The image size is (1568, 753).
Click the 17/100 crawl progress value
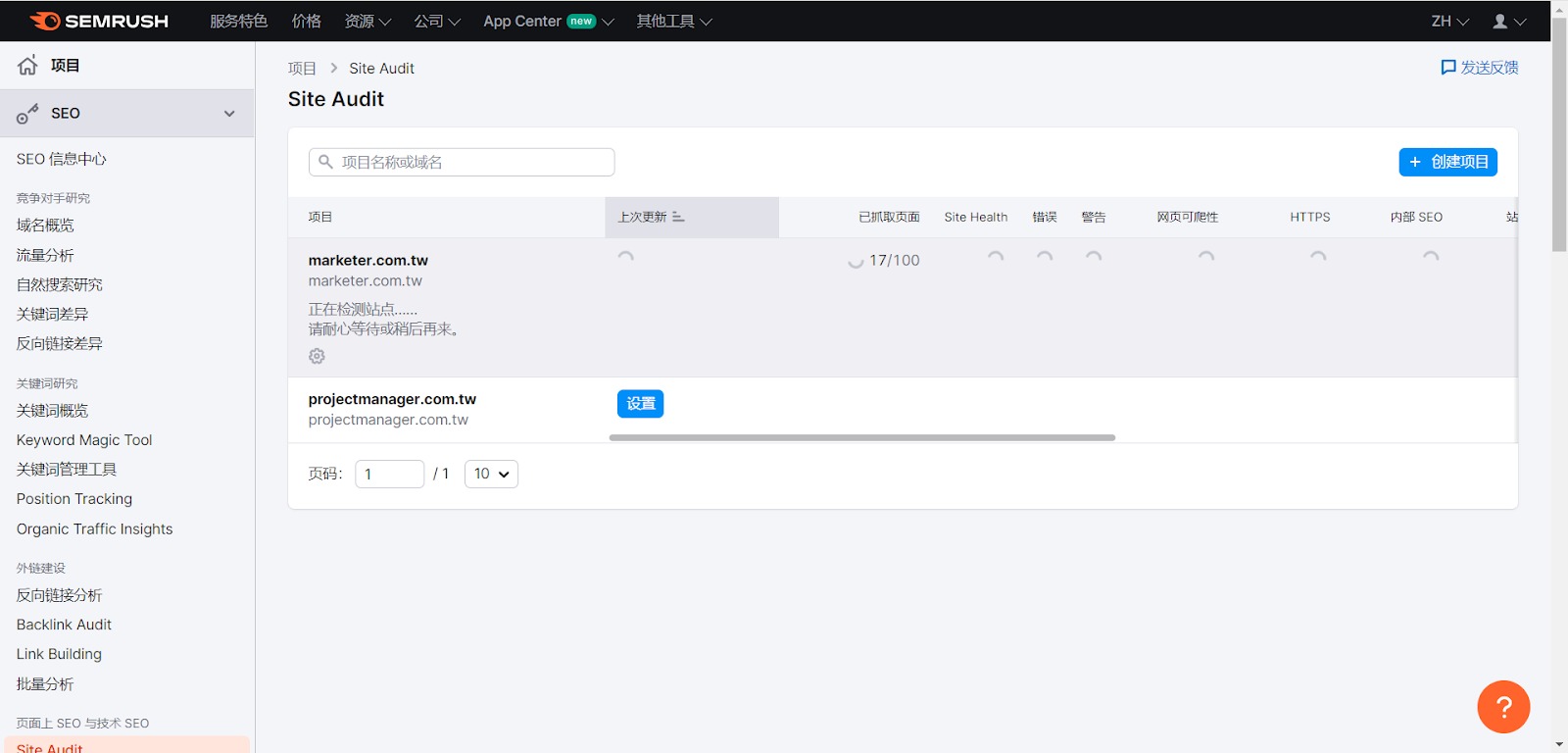[895, 260]
